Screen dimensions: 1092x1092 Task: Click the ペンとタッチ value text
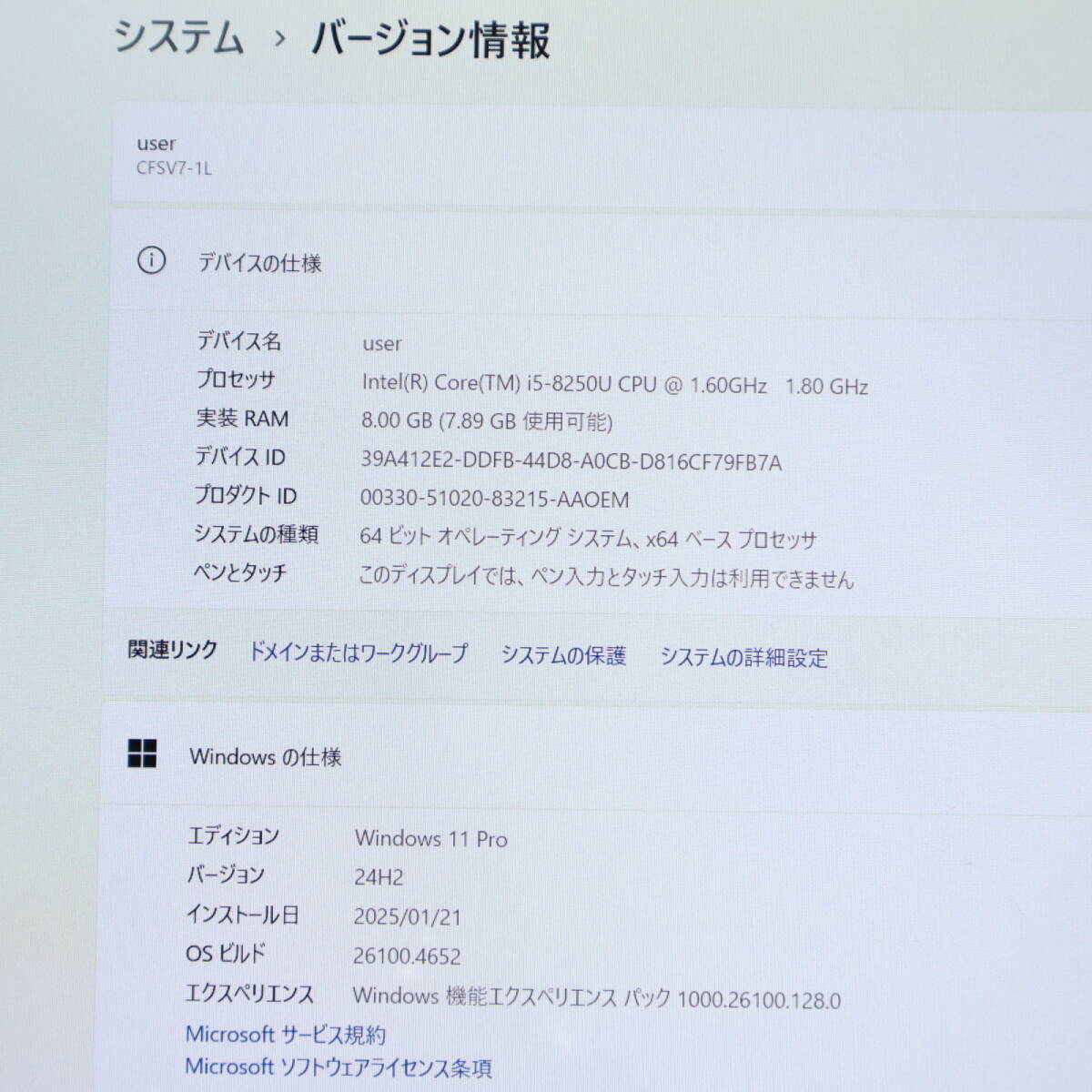click(x=606, y=577)
